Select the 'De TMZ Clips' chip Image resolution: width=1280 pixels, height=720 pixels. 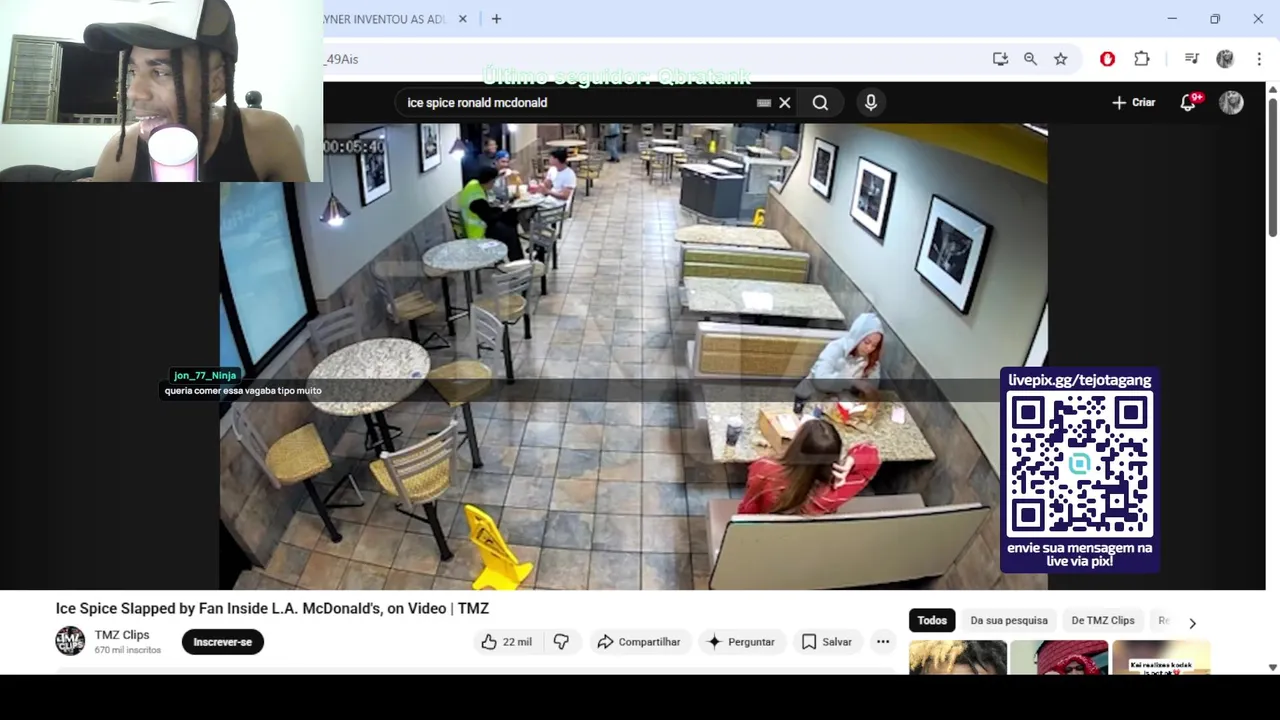[x=1103, y=620]
